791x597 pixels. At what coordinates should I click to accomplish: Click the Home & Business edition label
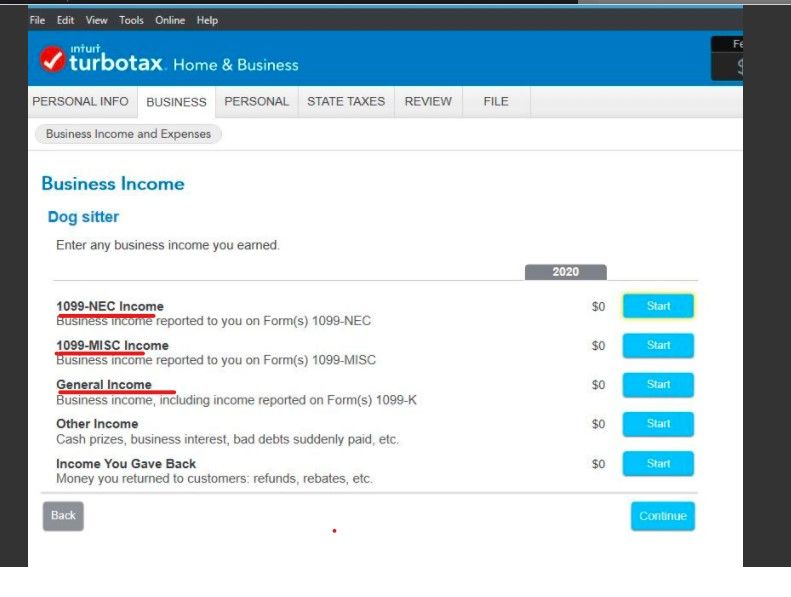(x=236, y=65)
